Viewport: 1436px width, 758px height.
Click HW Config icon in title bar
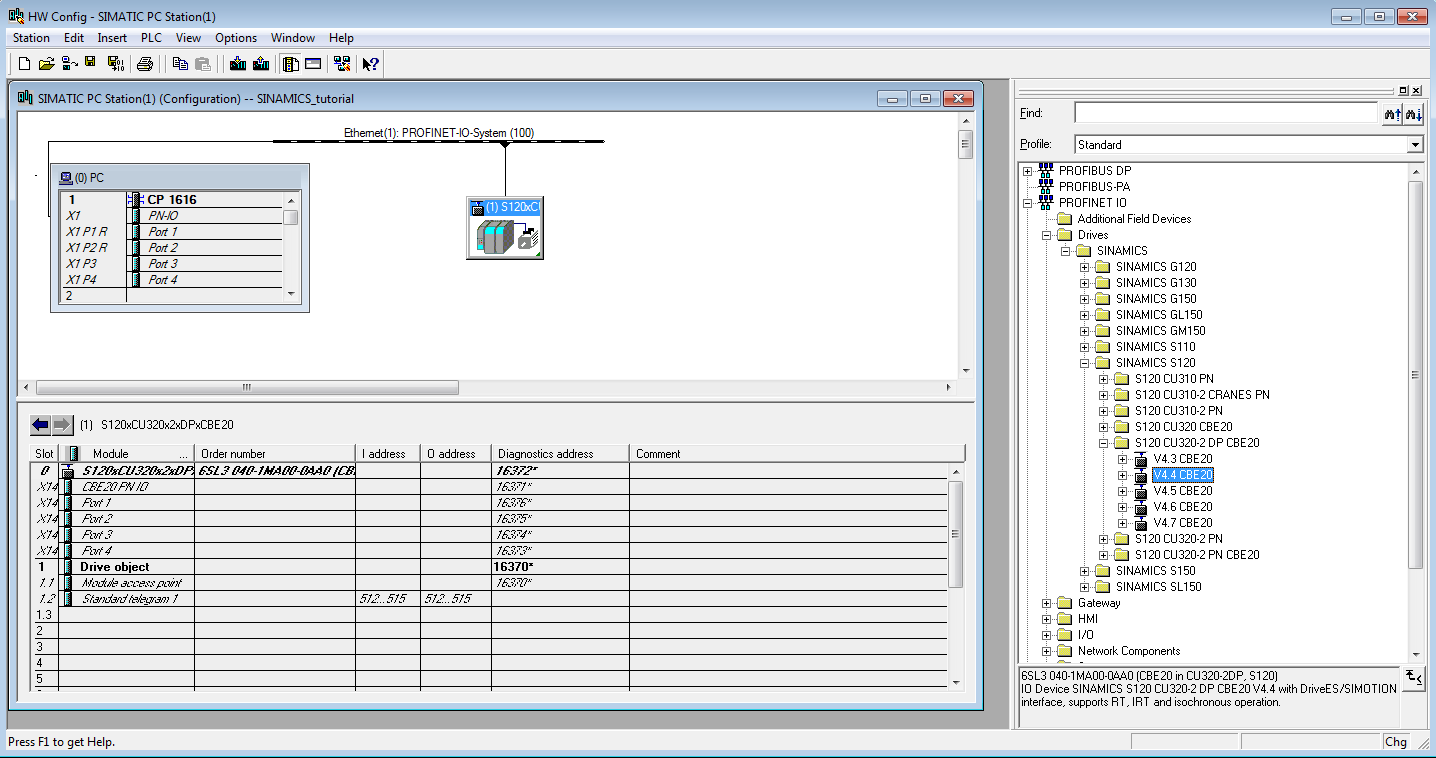[x=16, y=16]
